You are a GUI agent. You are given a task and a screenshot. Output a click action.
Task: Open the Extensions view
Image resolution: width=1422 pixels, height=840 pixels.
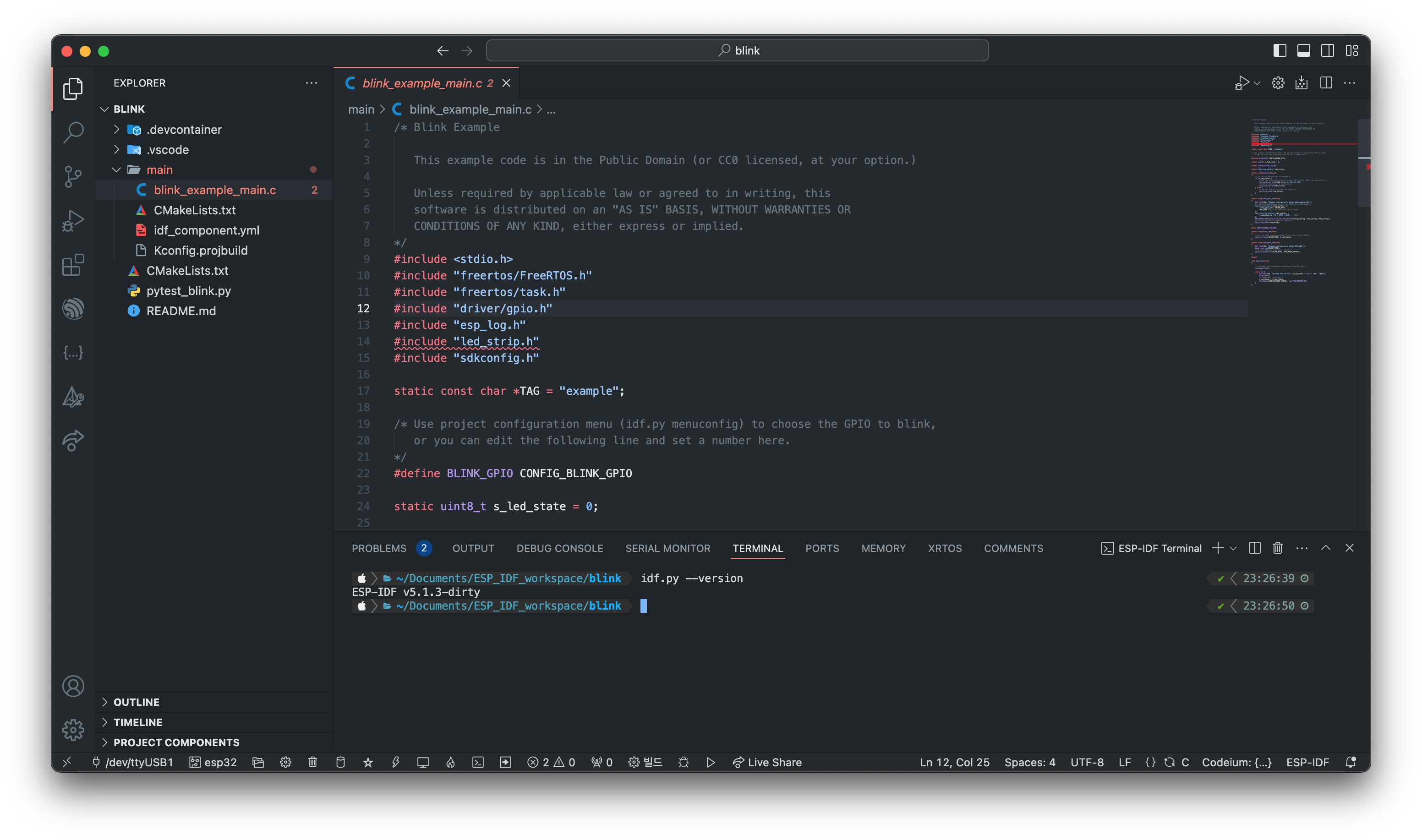pyautogui.click(x=73, y=265)
